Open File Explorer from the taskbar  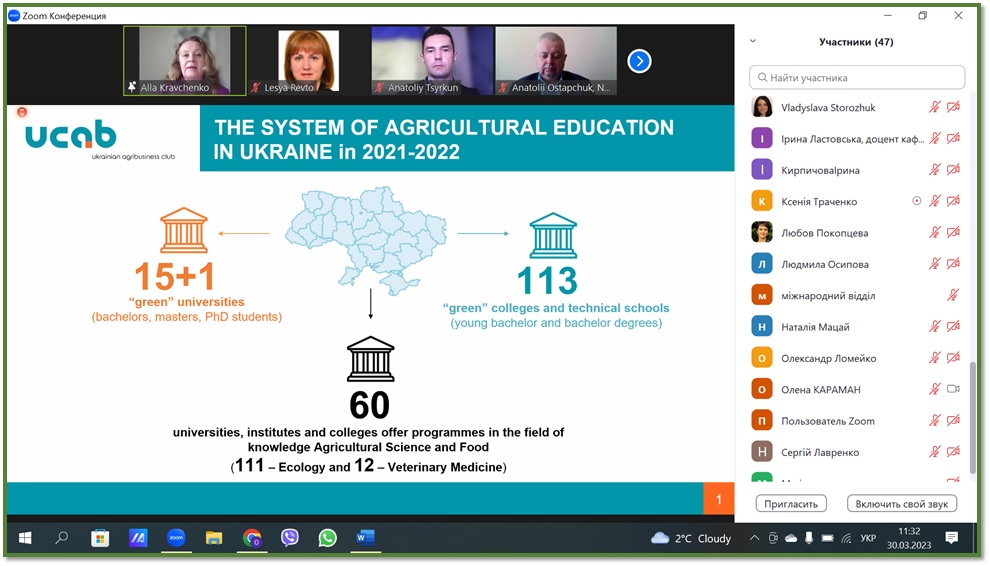214,538
